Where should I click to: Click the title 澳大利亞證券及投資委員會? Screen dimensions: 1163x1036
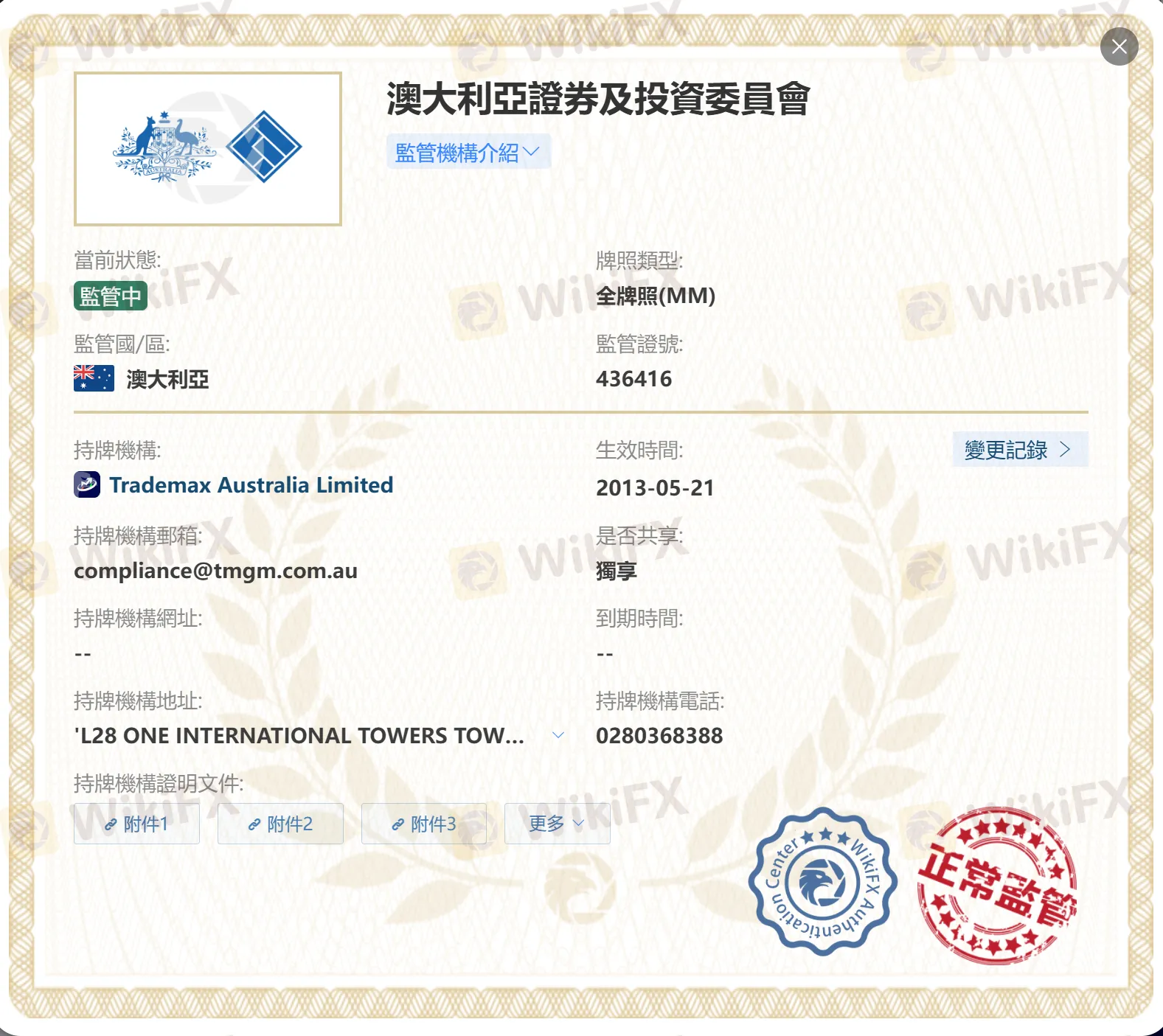(x=598, y=99)
